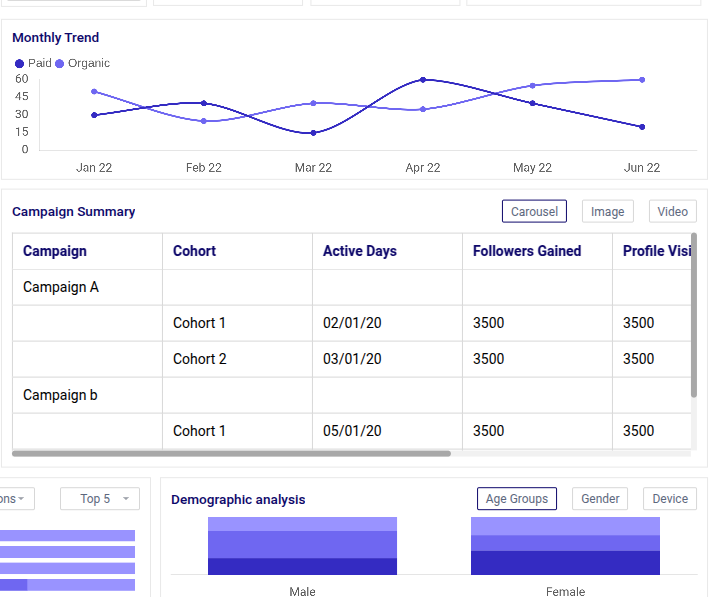Toggle the Paid series legend dot

coord(19,64)
